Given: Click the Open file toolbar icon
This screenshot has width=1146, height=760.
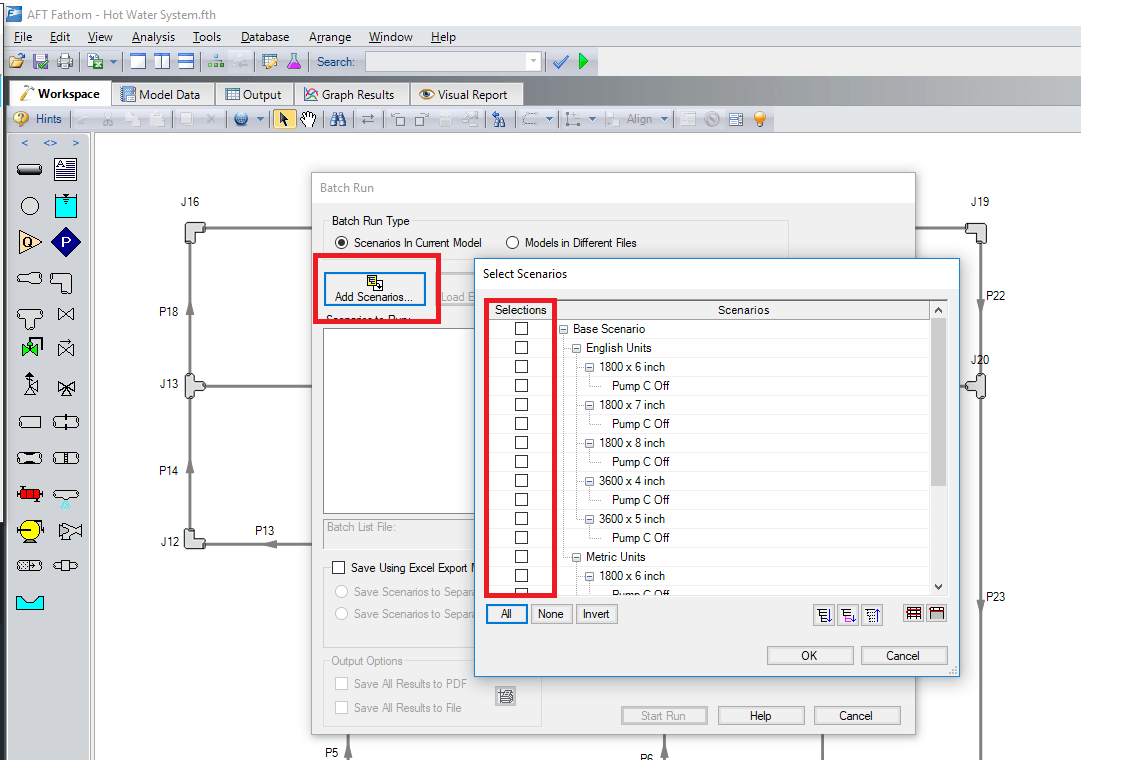Looking at the screenshot, I should coord(17,61).
